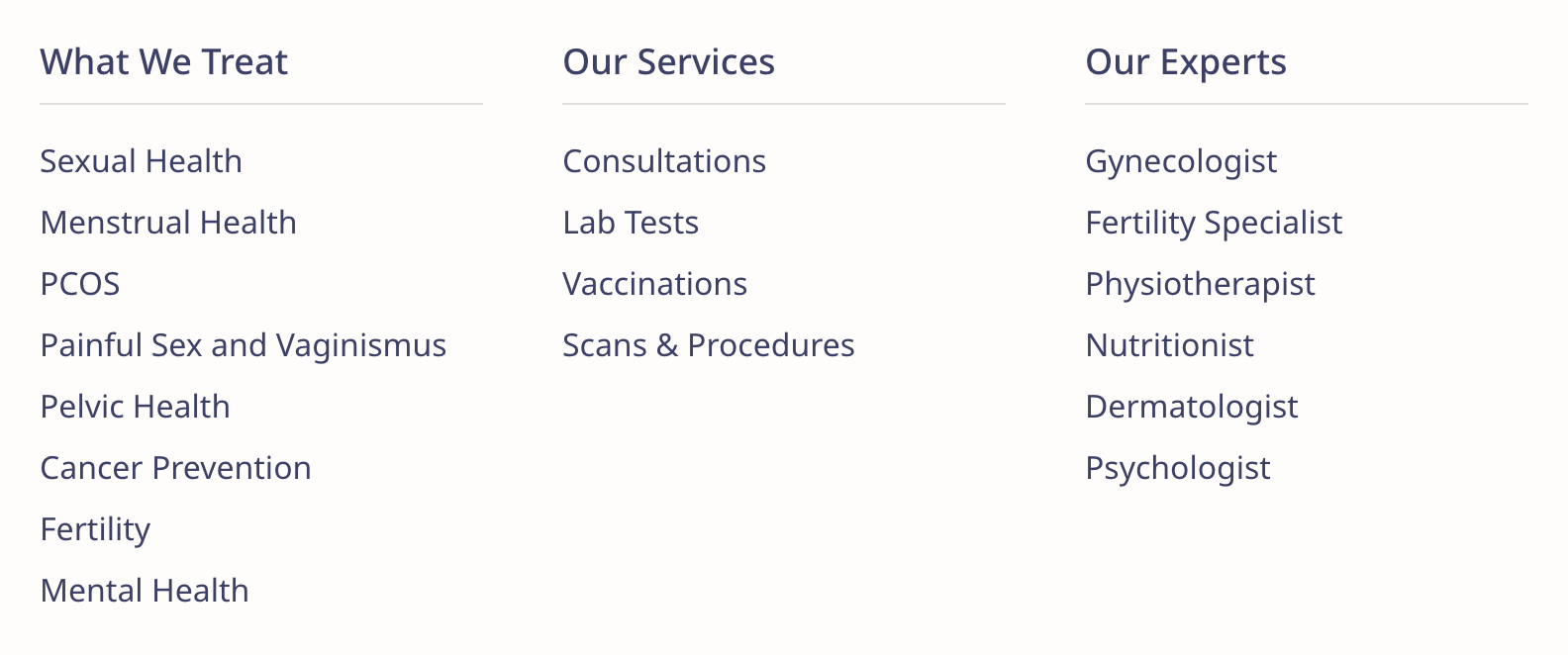
Task: View the Vaccinations service
Action: pos(655,284)
